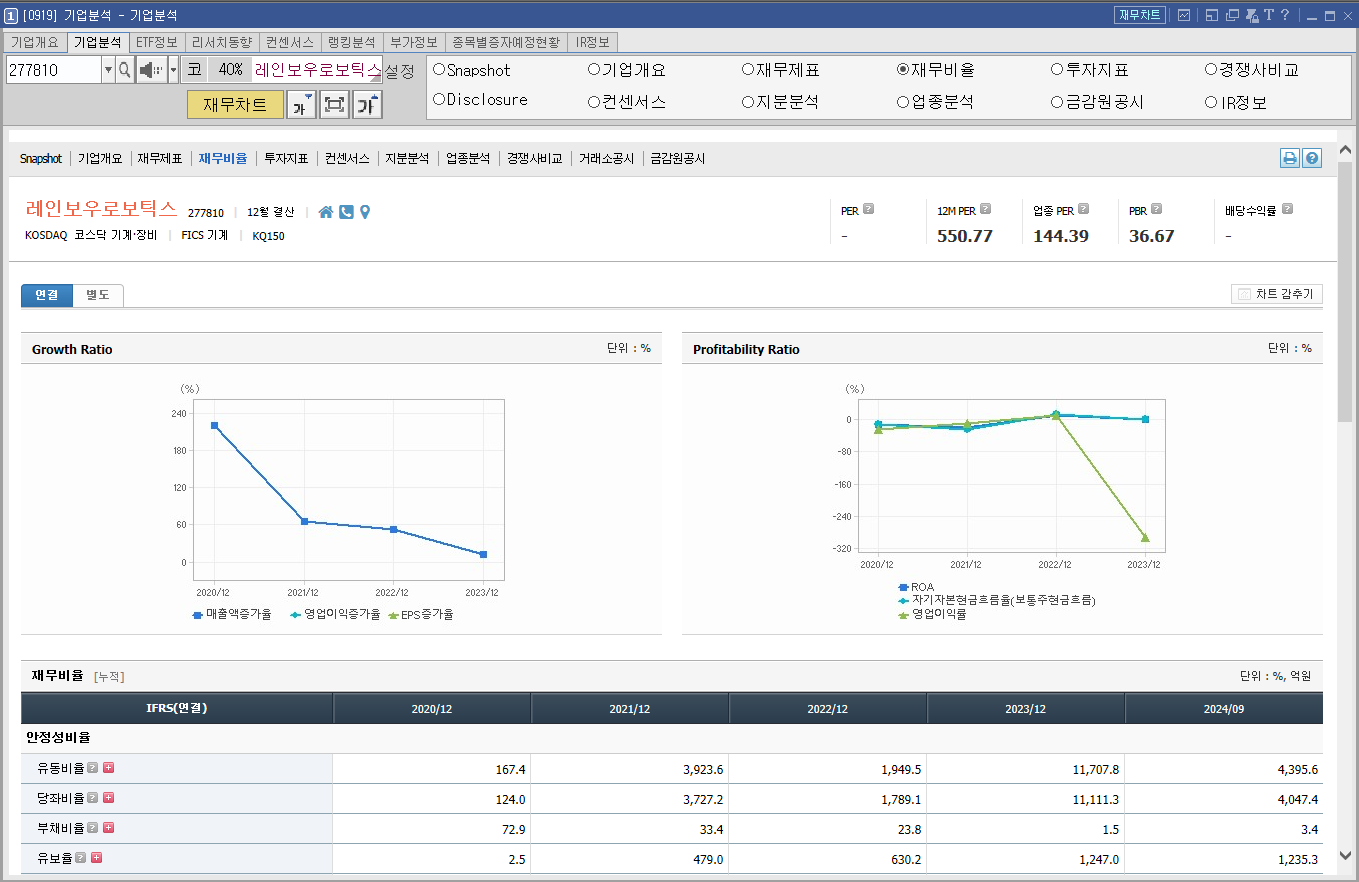Open the 리서치동향 tab
The height and width of the screenshot is (882, 1359).
coord(221,42)
